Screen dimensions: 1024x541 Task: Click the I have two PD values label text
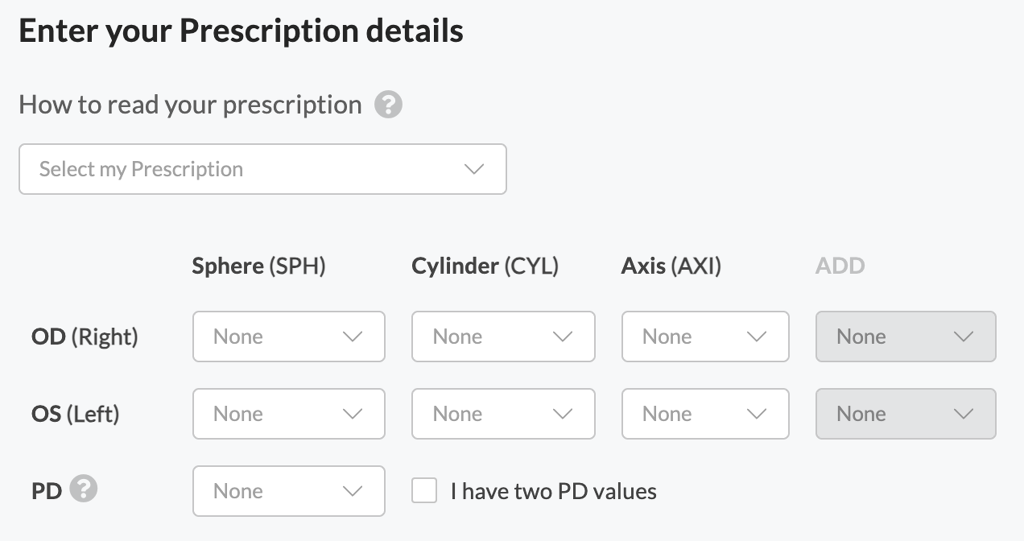click(553, 491)
